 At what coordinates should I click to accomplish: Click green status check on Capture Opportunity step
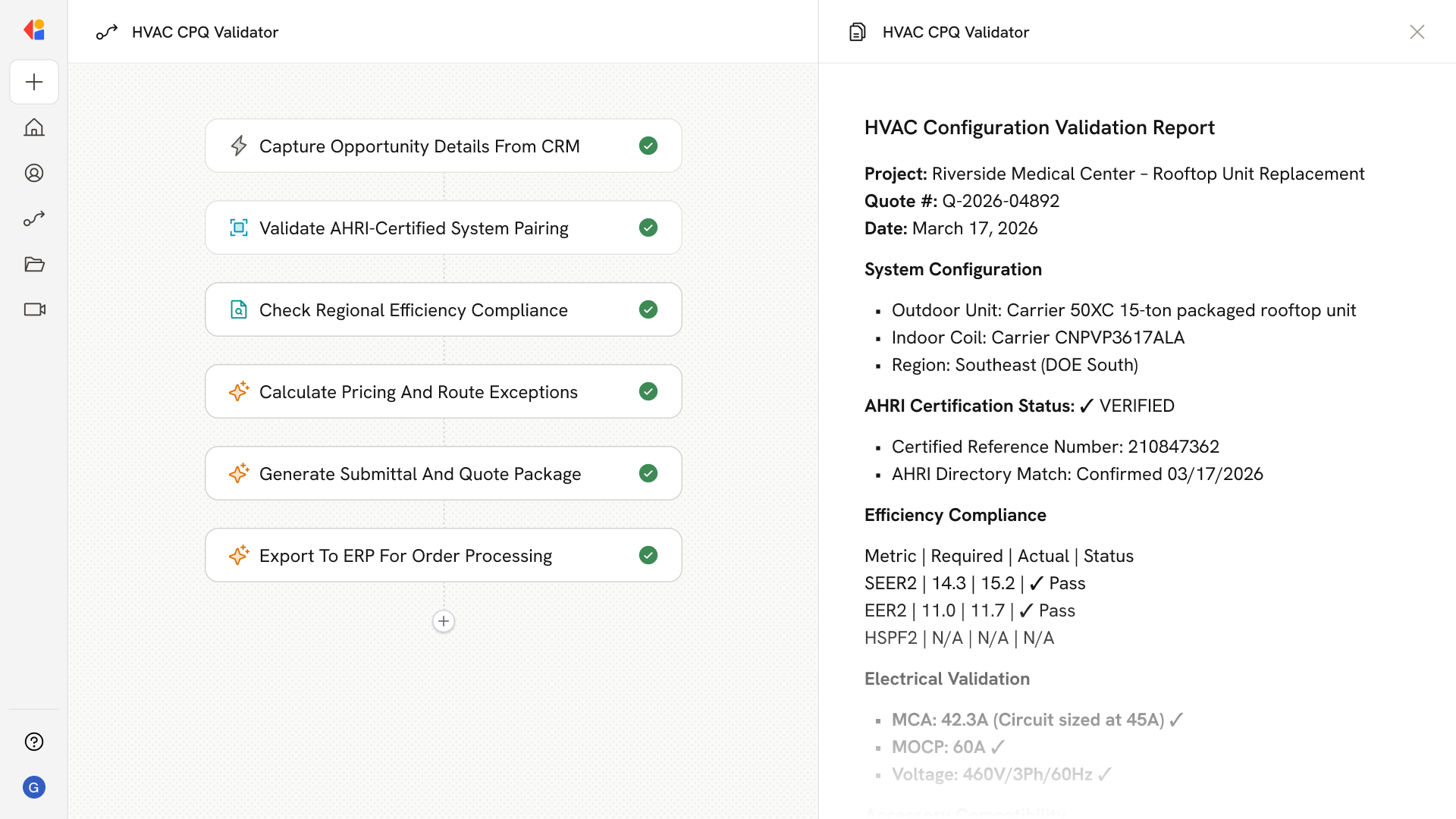click(648, 146)
